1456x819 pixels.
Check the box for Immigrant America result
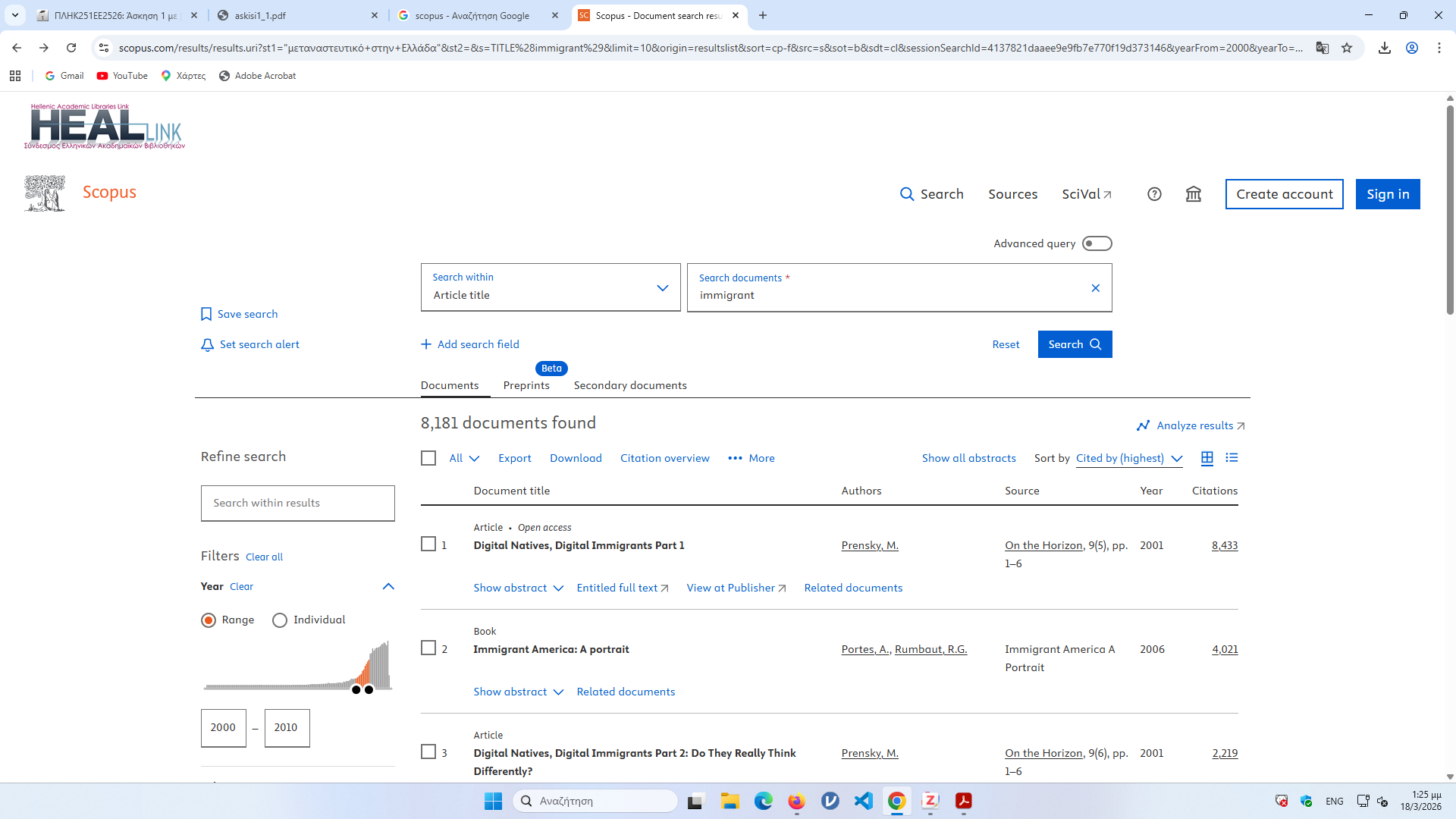(x=428, y=648)
